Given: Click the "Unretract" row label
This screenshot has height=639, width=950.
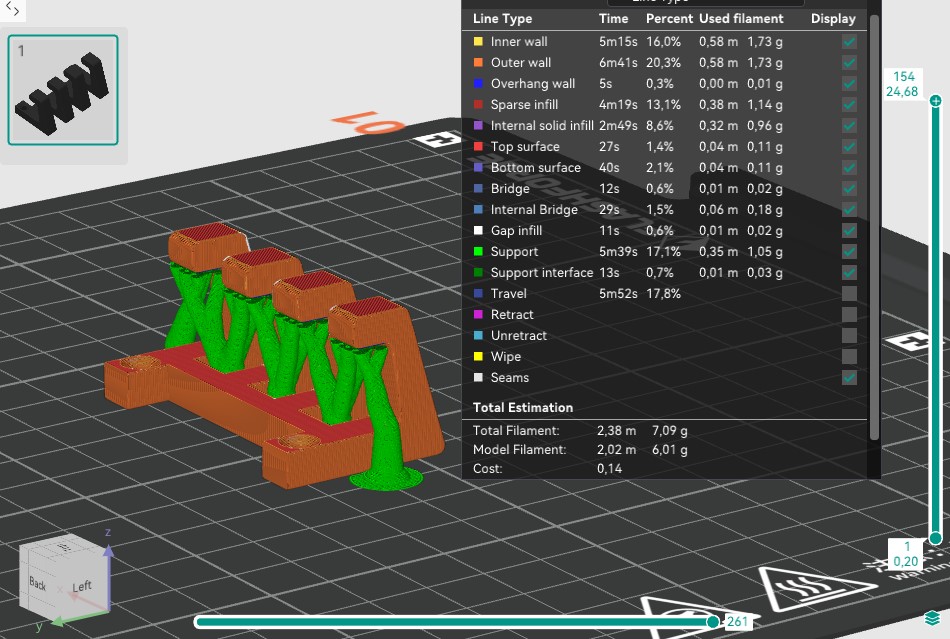Looking at the screenshot, I should [x=519, y=336].
